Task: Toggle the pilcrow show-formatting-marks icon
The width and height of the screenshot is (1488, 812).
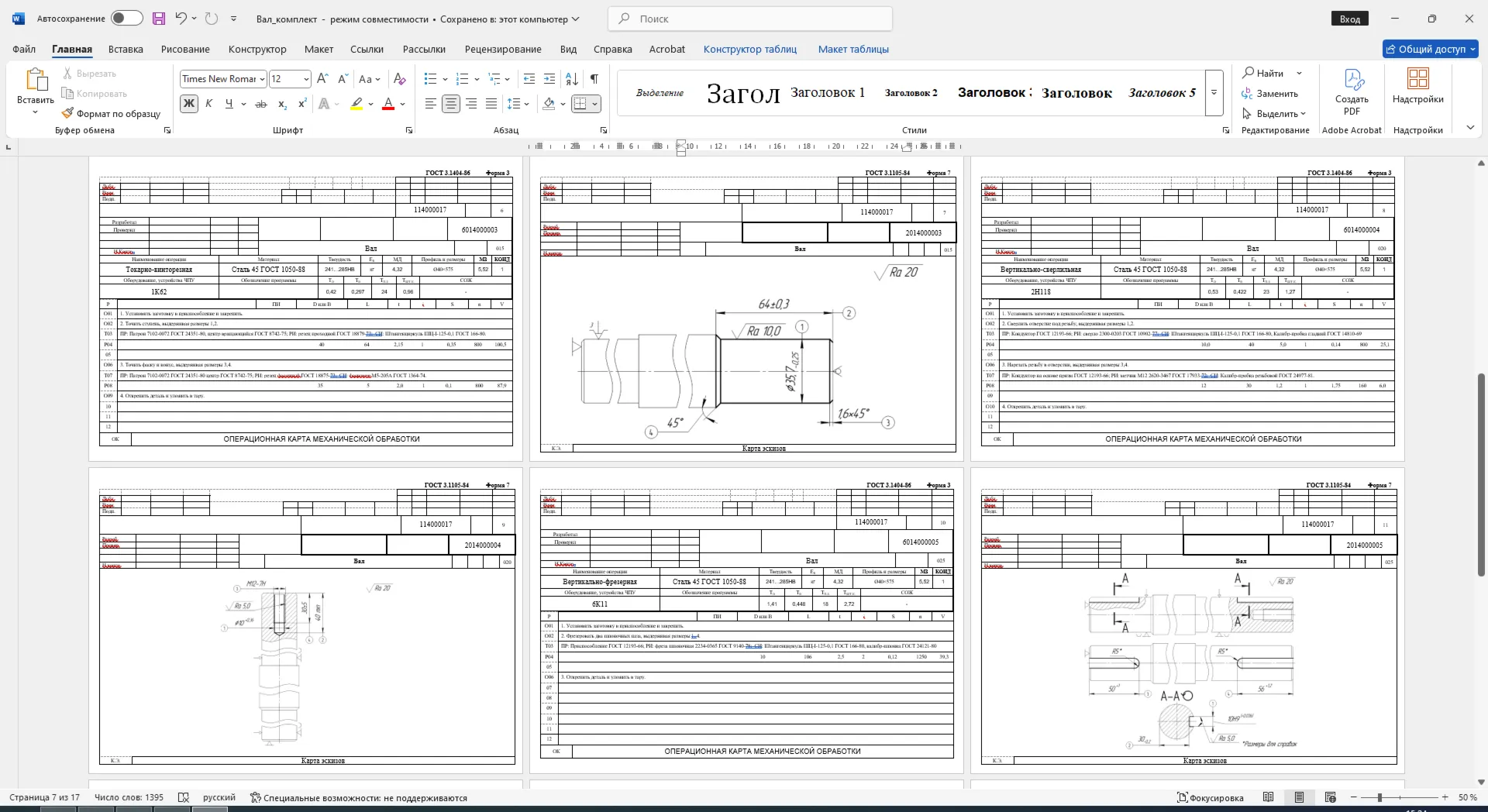Action: (594, 79)
